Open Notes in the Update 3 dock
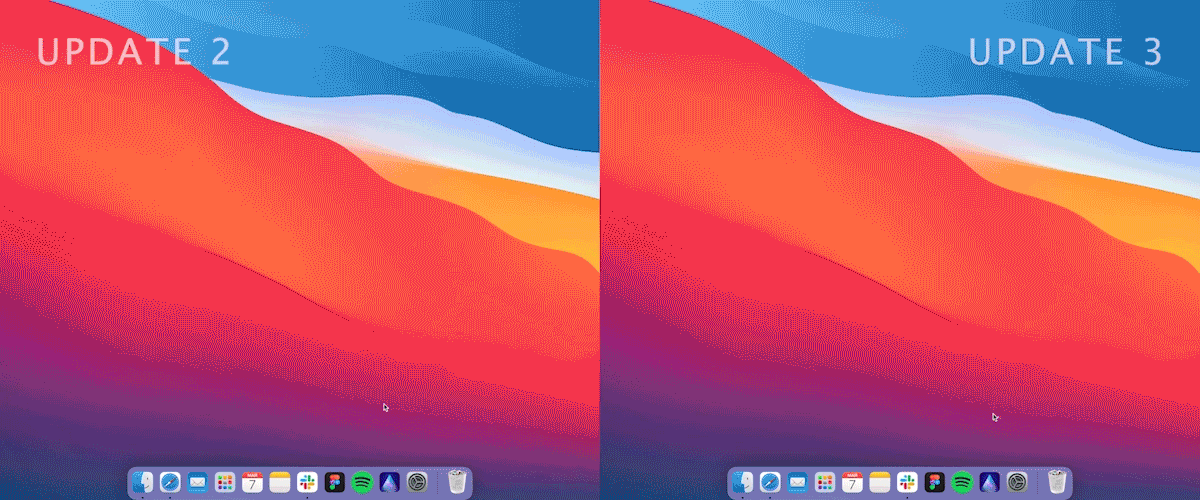Image resolution: width=1200 pixels, height=500 pixels. [880, 482]
